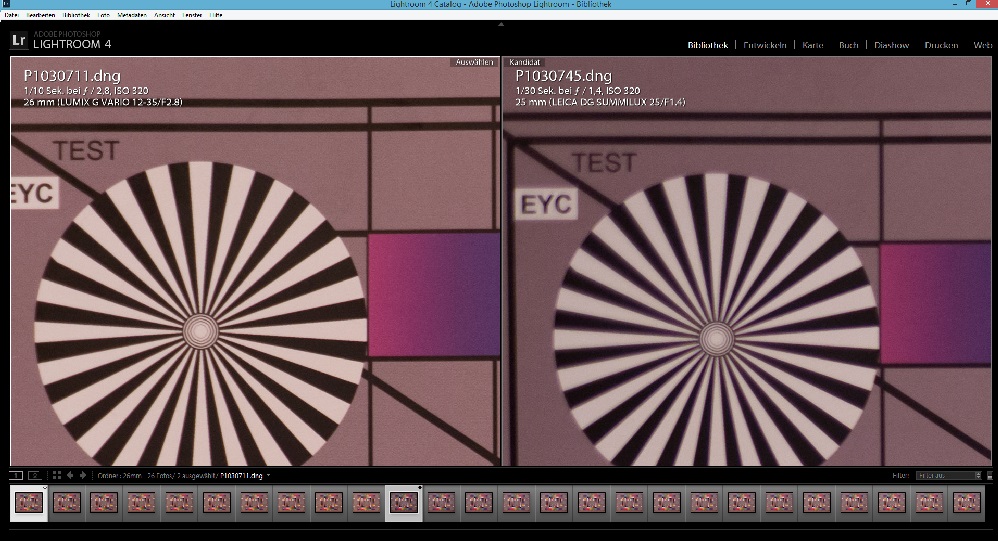
Task: Click the filter lock switch at far right
Action: click(989, 475)
